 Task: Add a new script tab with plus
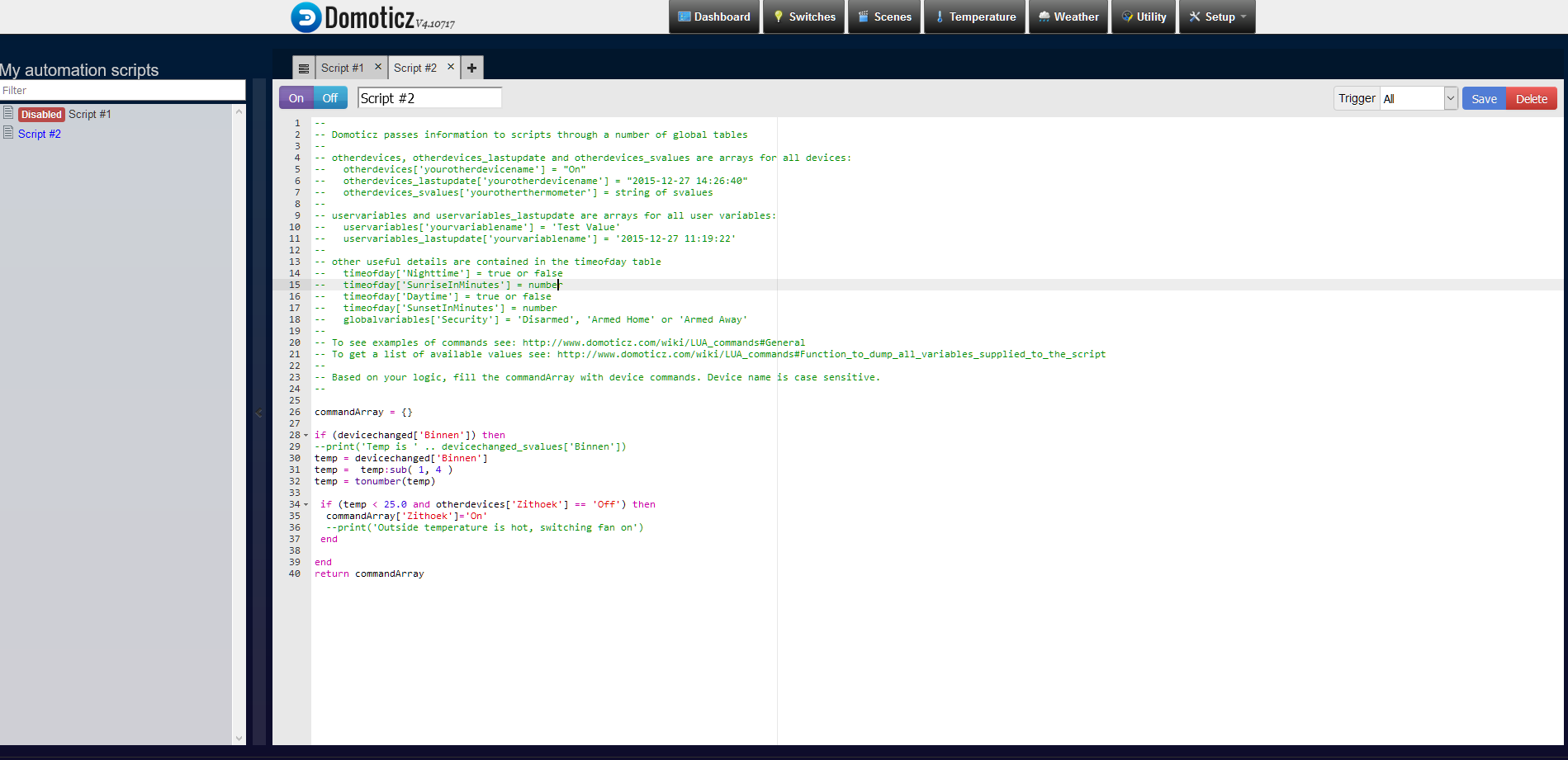click(471, 68)
